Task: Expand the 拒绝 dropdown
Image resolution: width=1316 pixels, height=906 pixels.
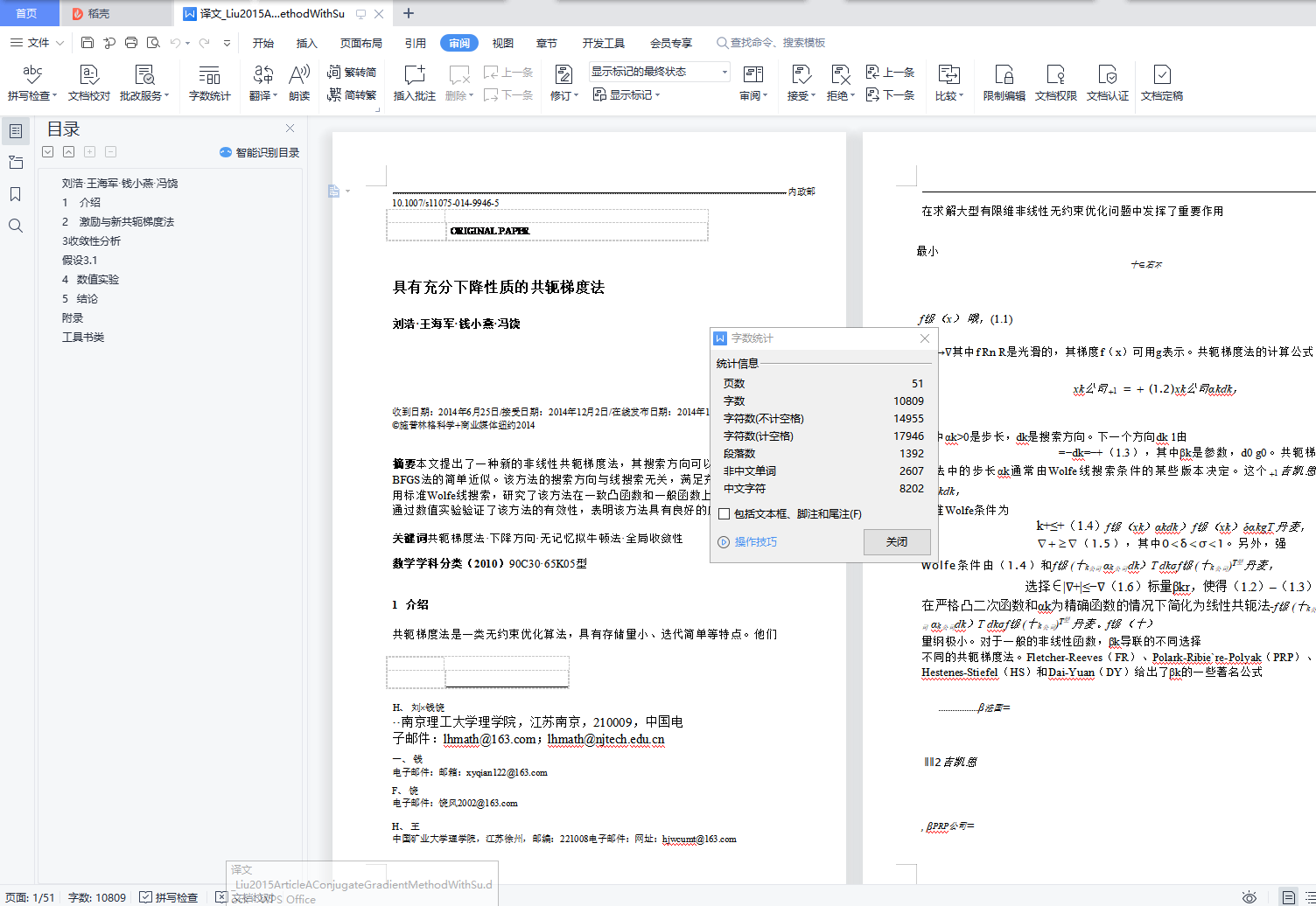Action: (x=852, y=96)
